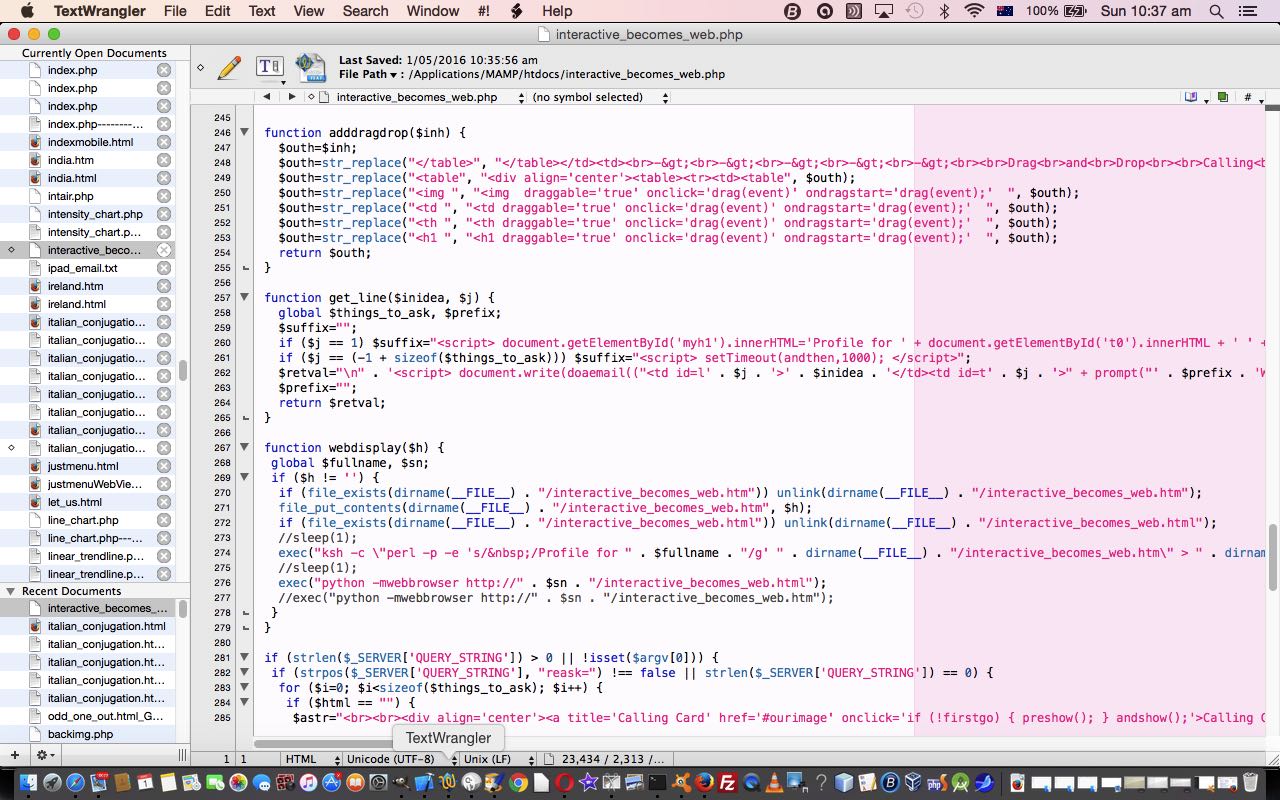Open the Text Options toolbar icon
This screenshot has height=800, width=1280.
pyautogui.click(x=270, y=67)
